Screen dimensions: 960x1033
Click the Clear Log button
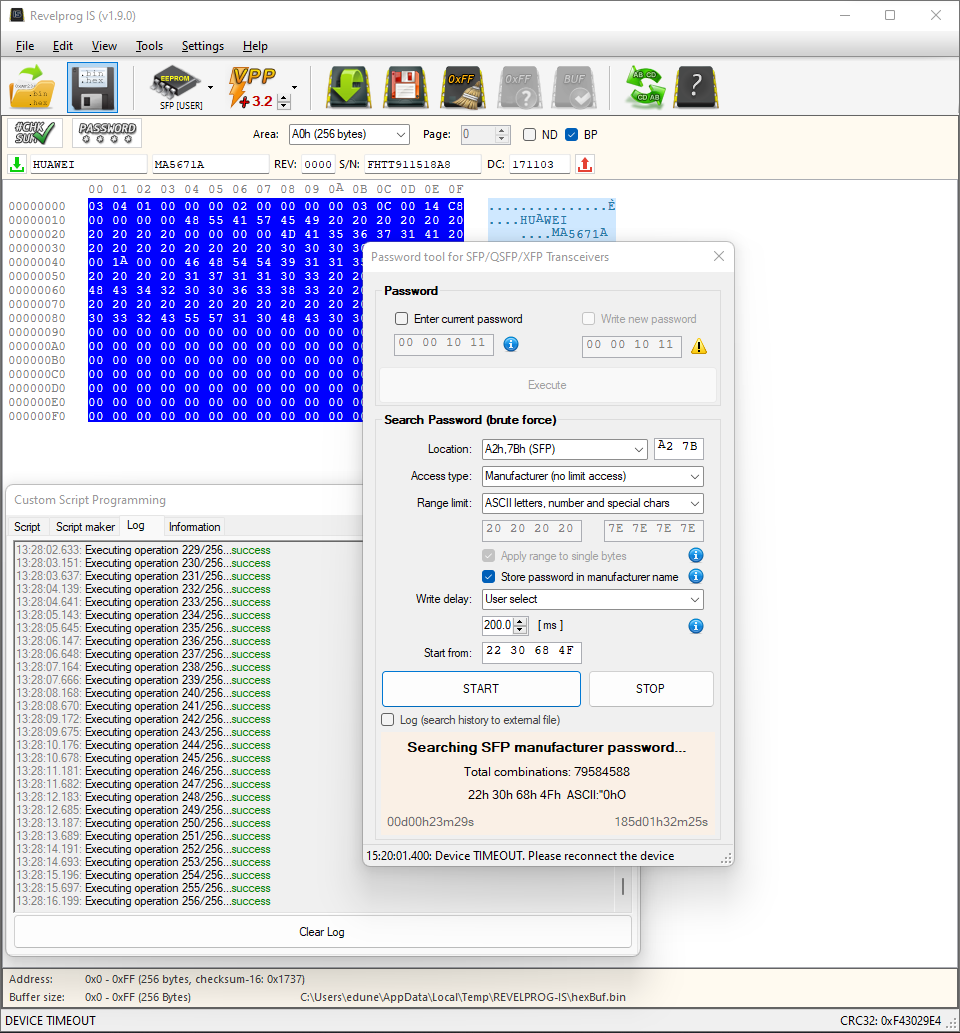pos(322,932)
